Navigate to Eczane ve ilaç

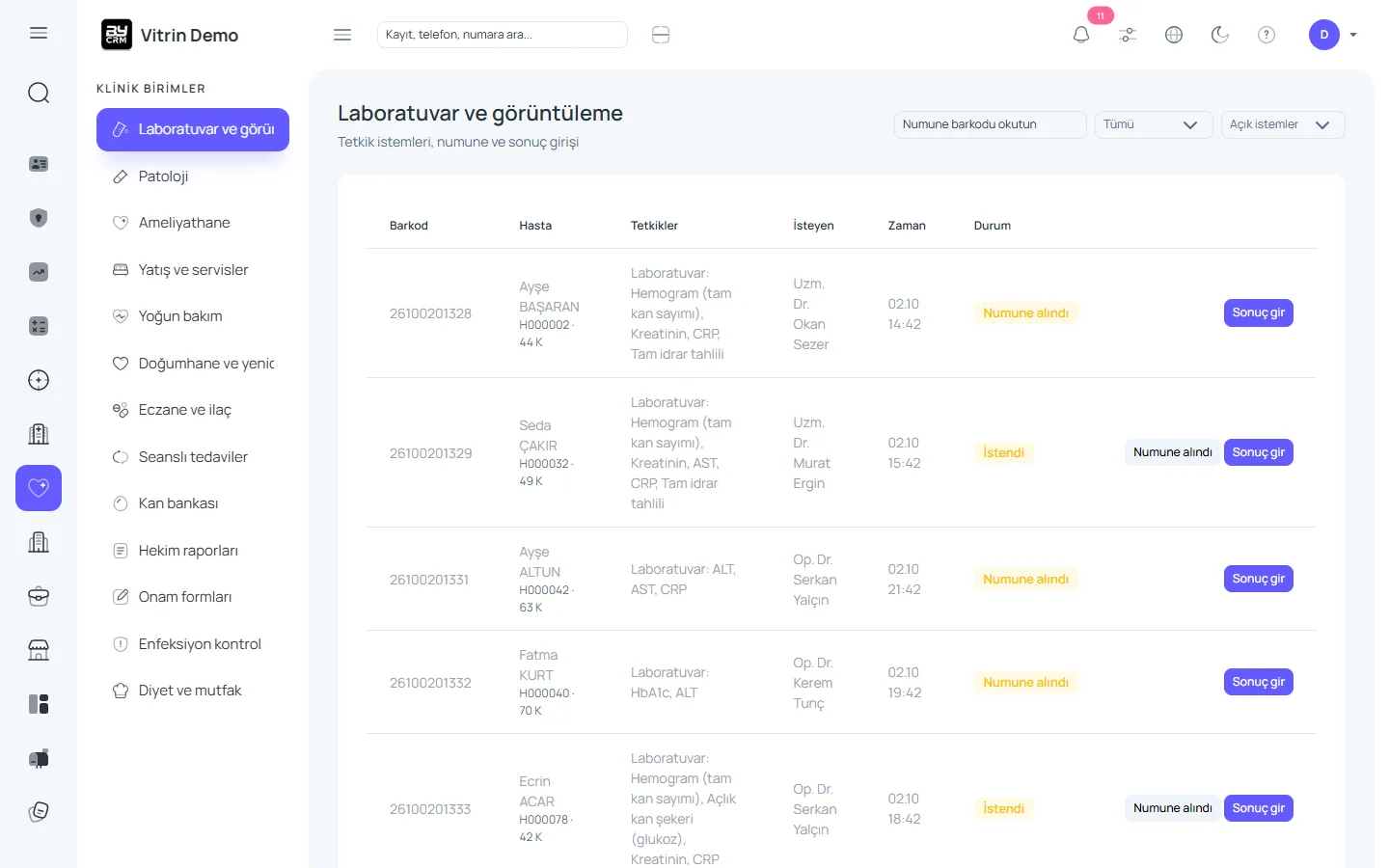tap(193, 410)
